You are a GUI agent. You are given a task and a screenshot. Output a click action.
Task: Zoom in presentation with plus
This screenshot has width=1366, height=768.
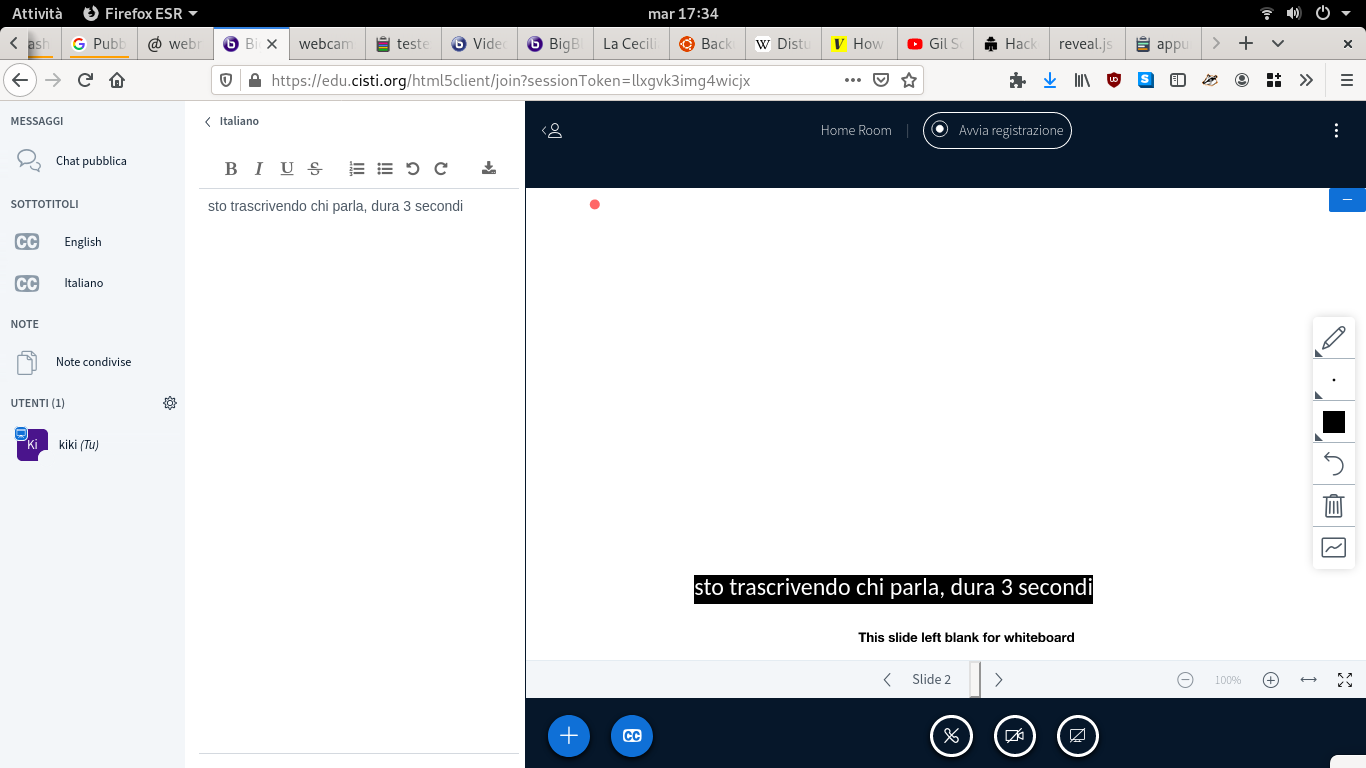[1271, 680]
